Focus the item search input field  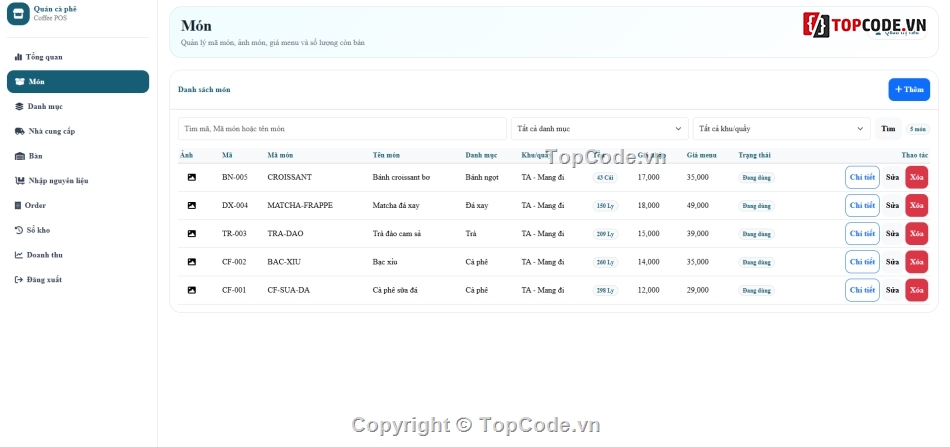[342, 128]
